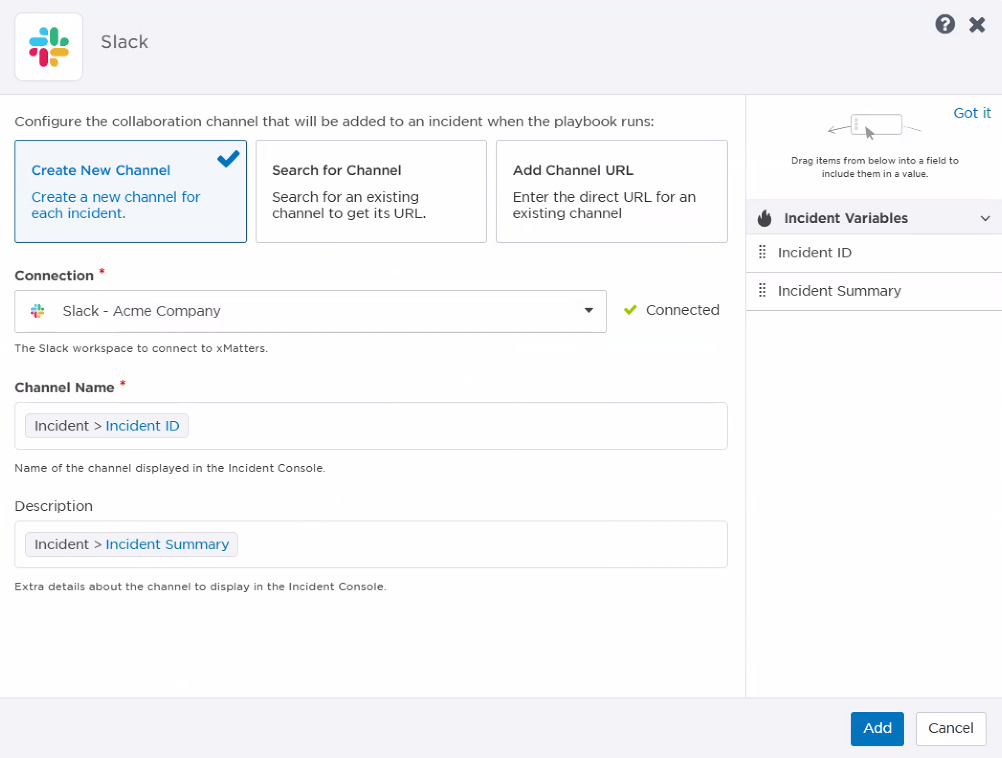This screenshot has width=1002, height=758.
Task: Open the Connection dropdown
Action: (311, 311)
